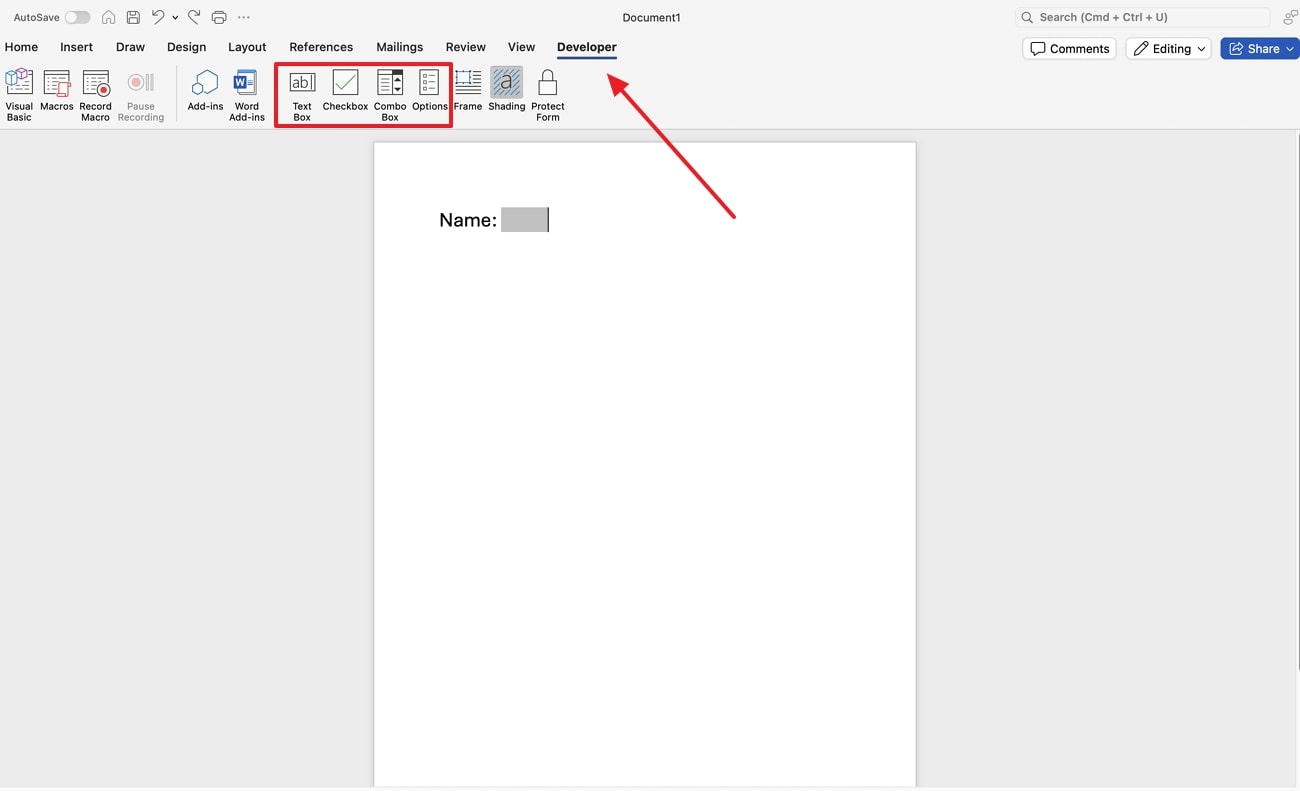
Task: Select the Developer tab
Action: (x=587, y=47)
